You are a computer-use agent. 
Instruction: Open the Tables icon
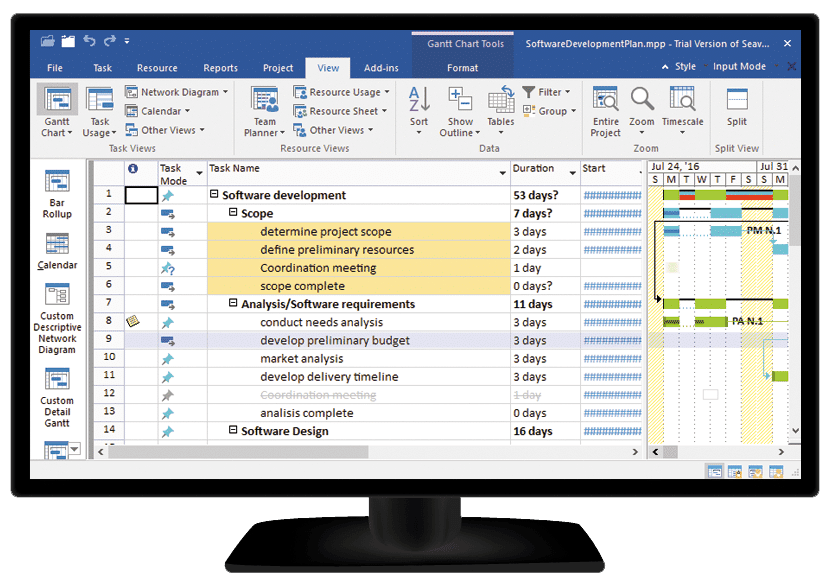tap(500, 99)
